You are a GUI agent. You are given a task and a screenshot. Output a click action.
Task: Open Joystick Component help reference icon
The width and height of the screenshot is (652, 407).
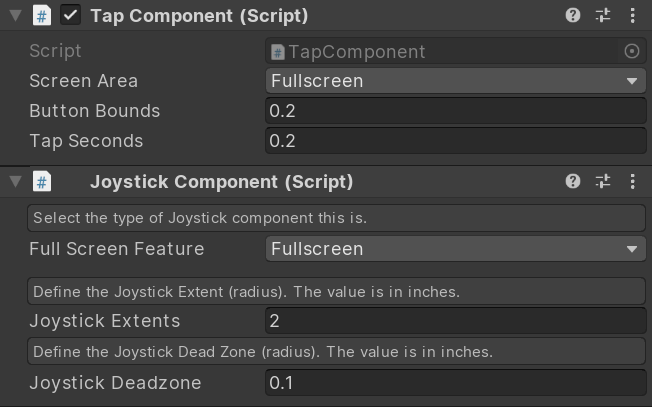click(573, 181)
